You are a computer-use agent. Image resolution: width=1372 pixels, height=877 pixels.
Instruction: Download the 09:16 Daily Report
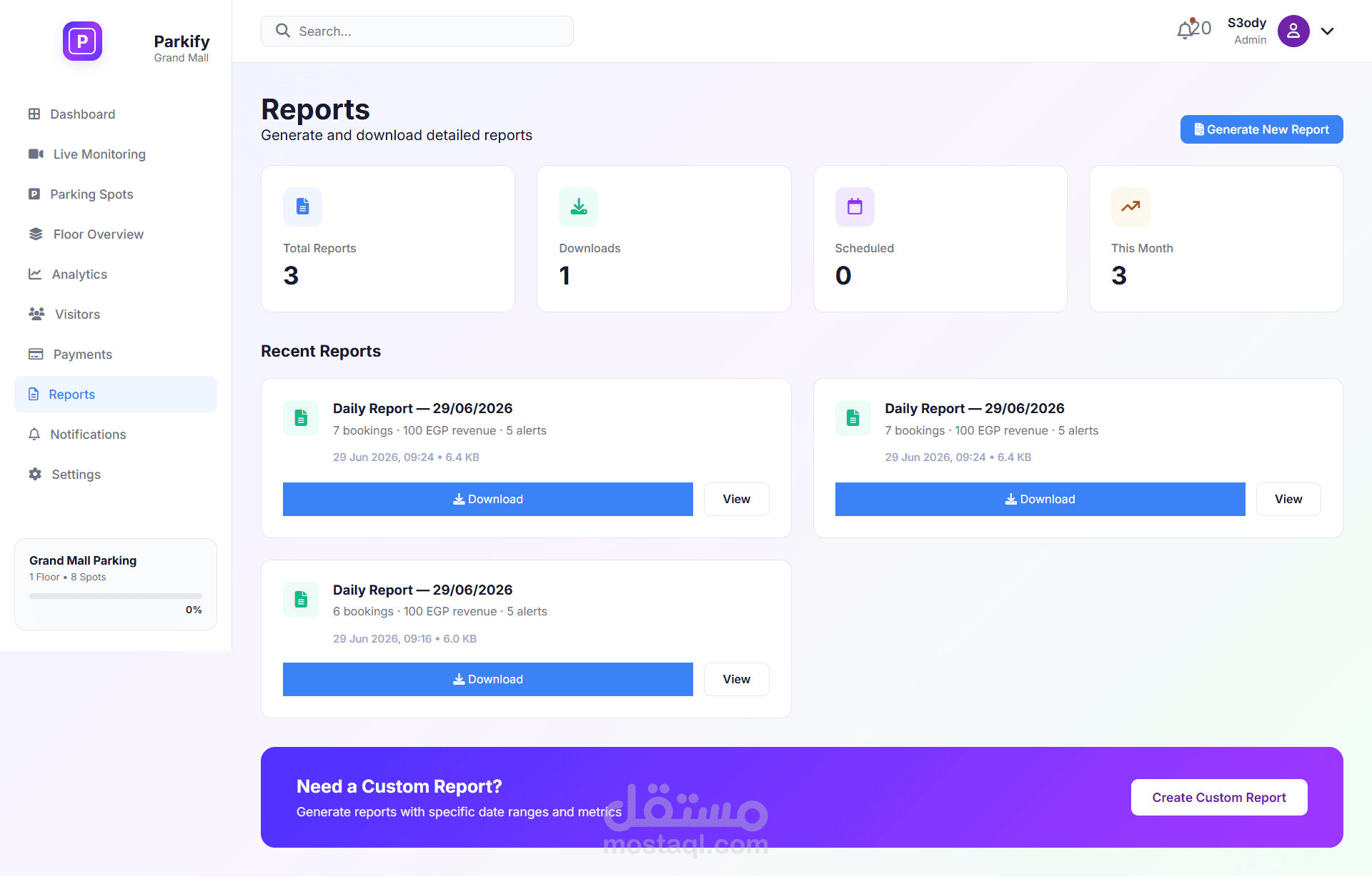coord(488,679)
